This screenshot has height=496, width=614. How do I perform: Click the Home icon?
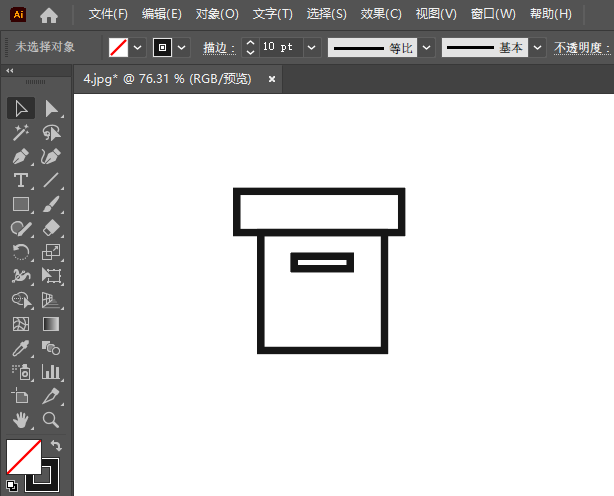[x=49, y=15]
